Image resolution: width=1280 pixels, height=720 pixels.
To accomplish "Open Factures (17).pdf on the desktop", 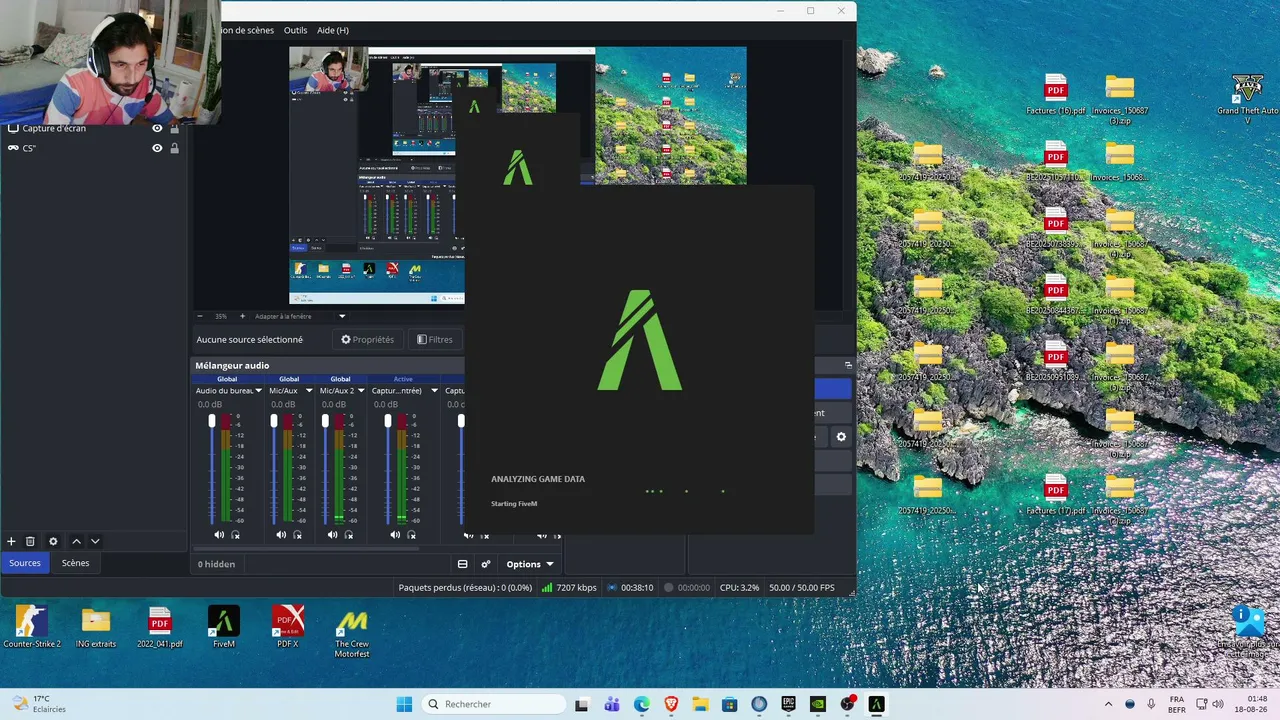I will tap(1056, 495).
